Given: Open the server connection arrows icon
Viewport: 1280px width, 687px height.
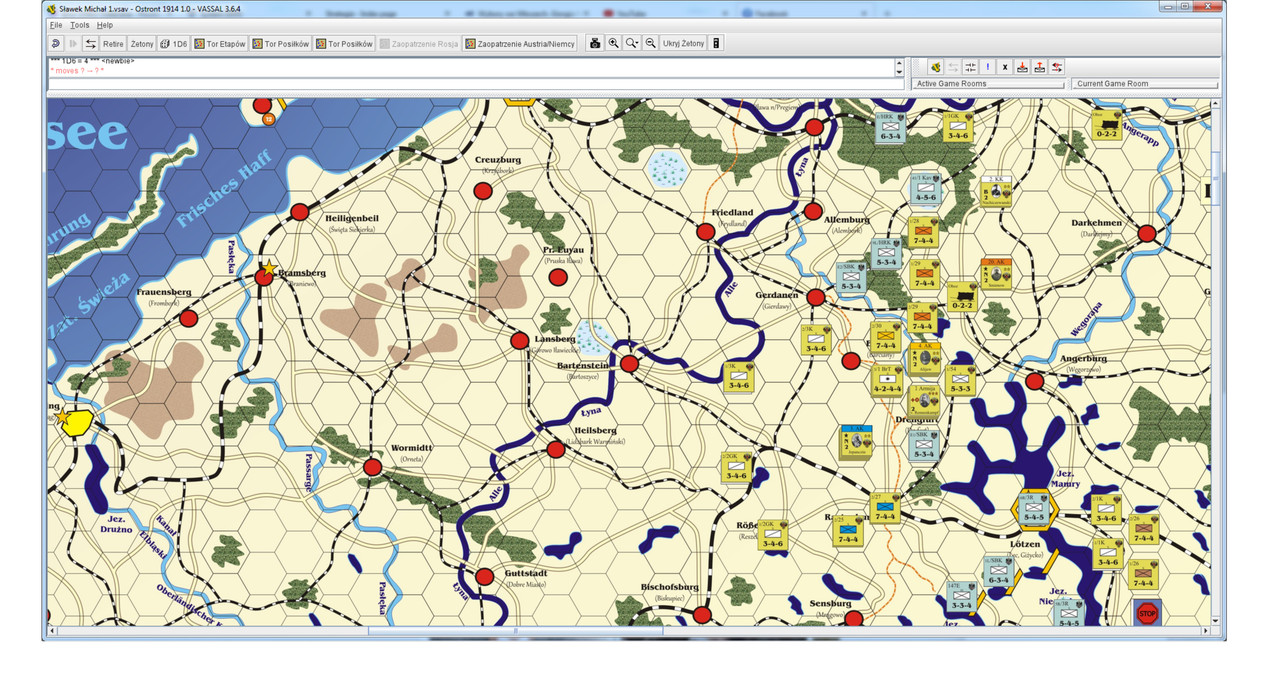Looking at the screenshot, I should pos(90,44).
